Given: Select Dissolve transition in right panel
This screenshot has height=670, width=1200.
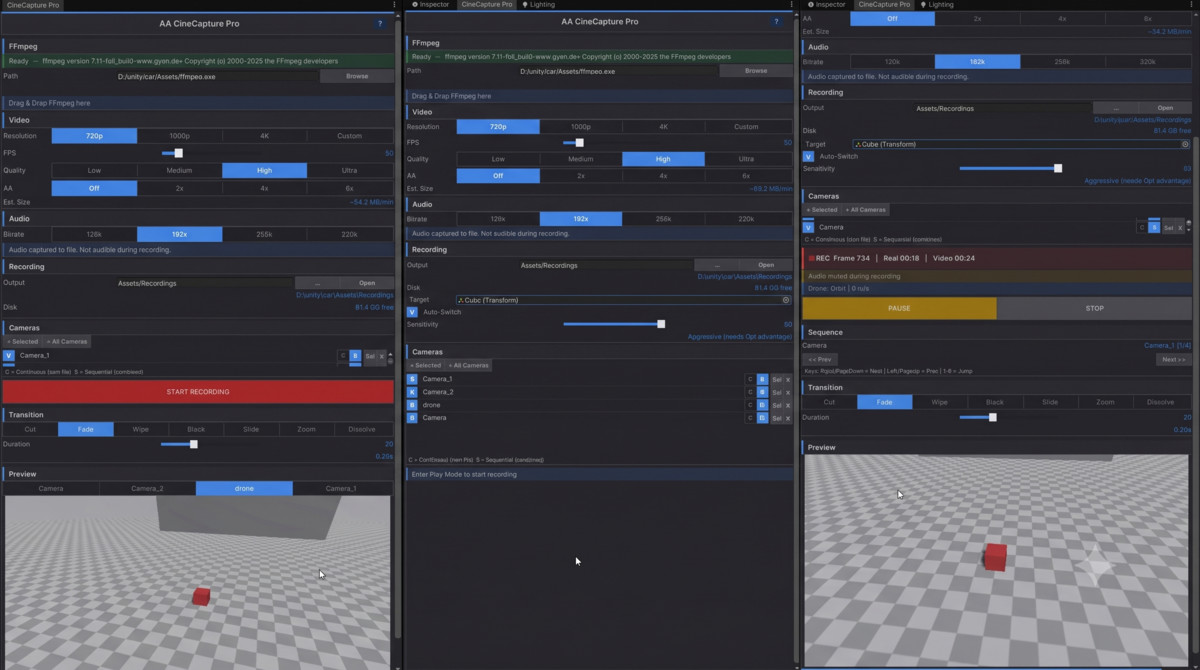Looking at the screenshot, I should [1160, 402].
